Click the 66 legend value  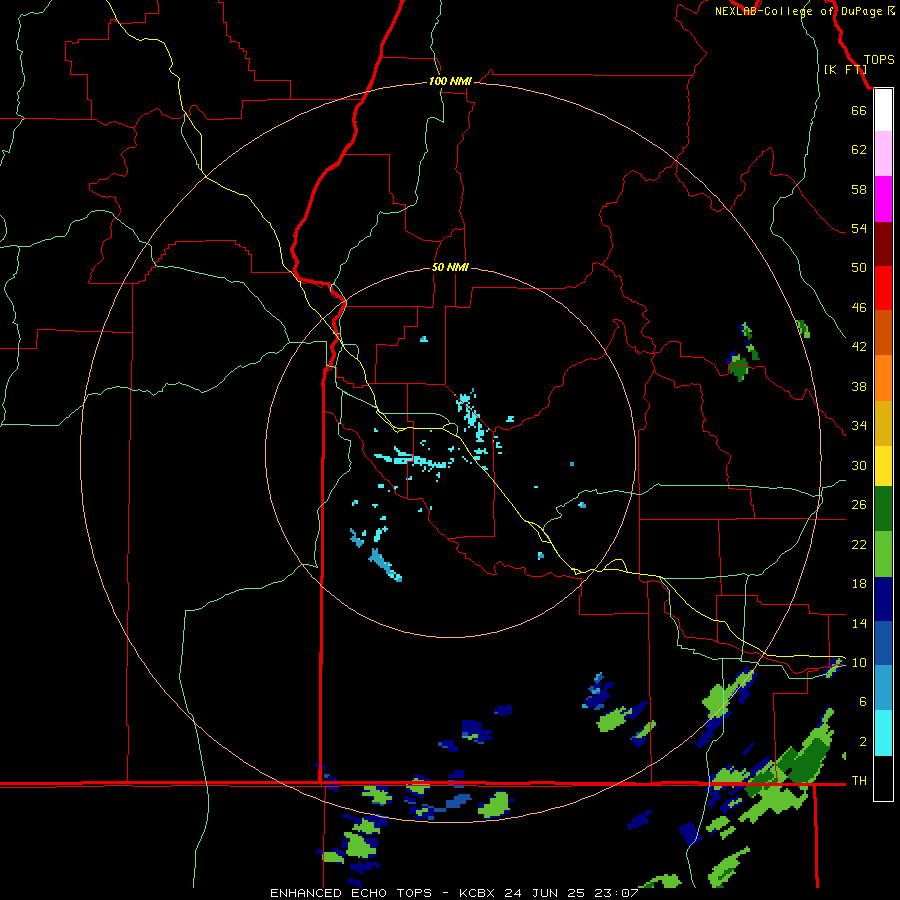pyautogui.click(x=859, y=111)
